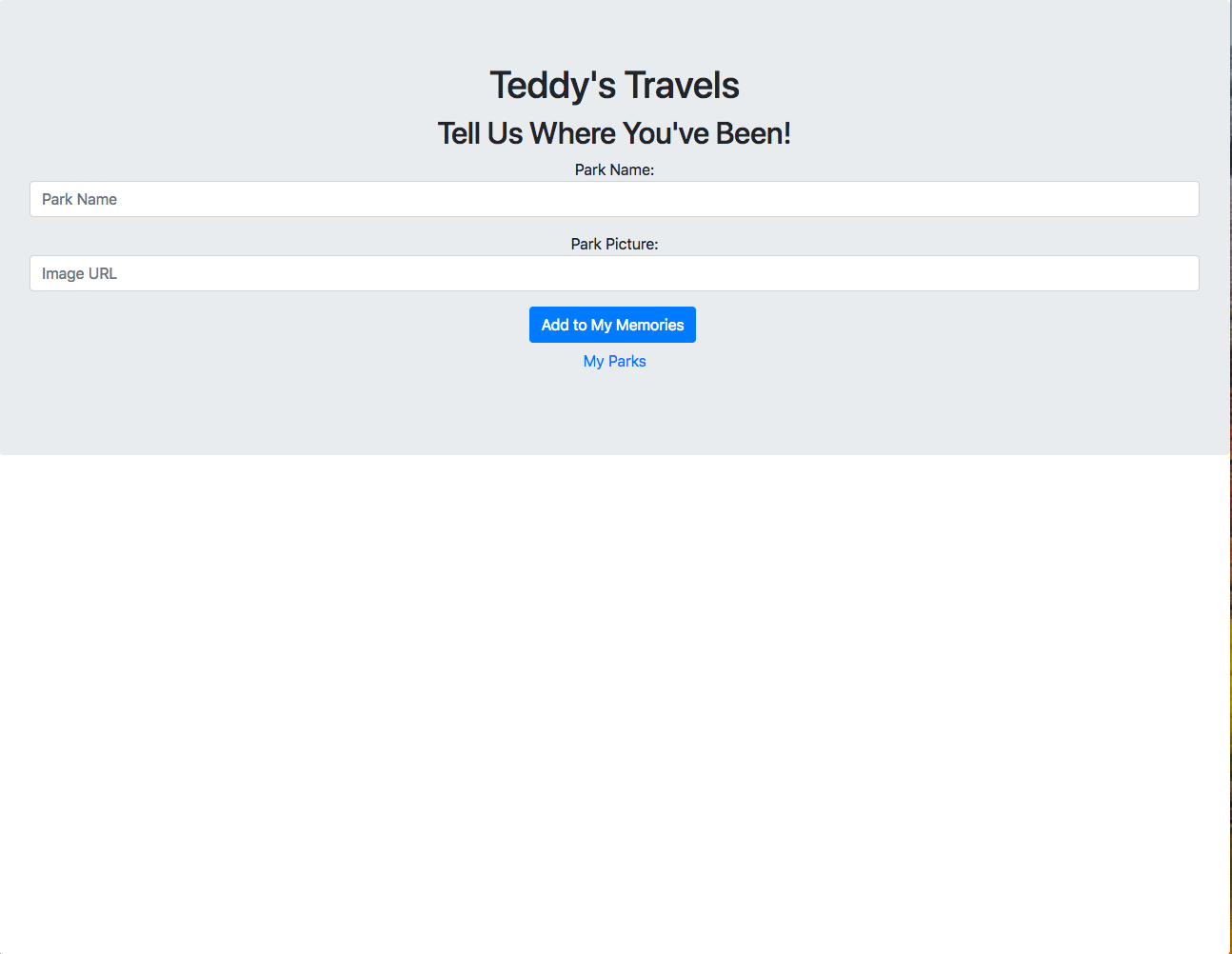Click the 'Park Picture:' form label
Image resolution: width=1232 pixels, height=954 pixels.
[x=614, y=244]
